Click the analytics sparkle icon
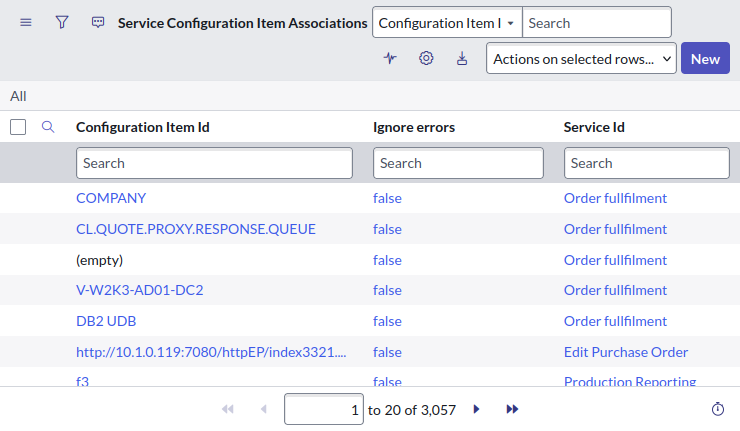 point(390,58)
